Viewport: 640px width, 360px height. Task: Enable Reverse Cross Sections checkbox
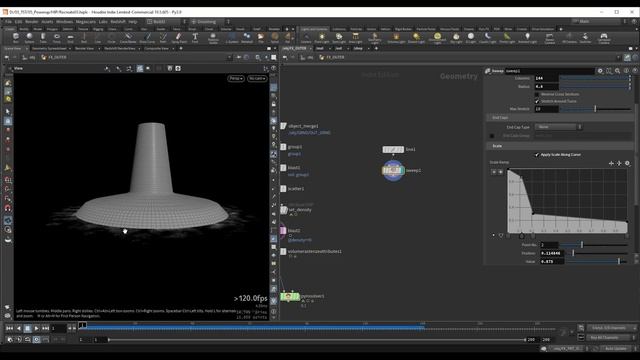(537, 94)
